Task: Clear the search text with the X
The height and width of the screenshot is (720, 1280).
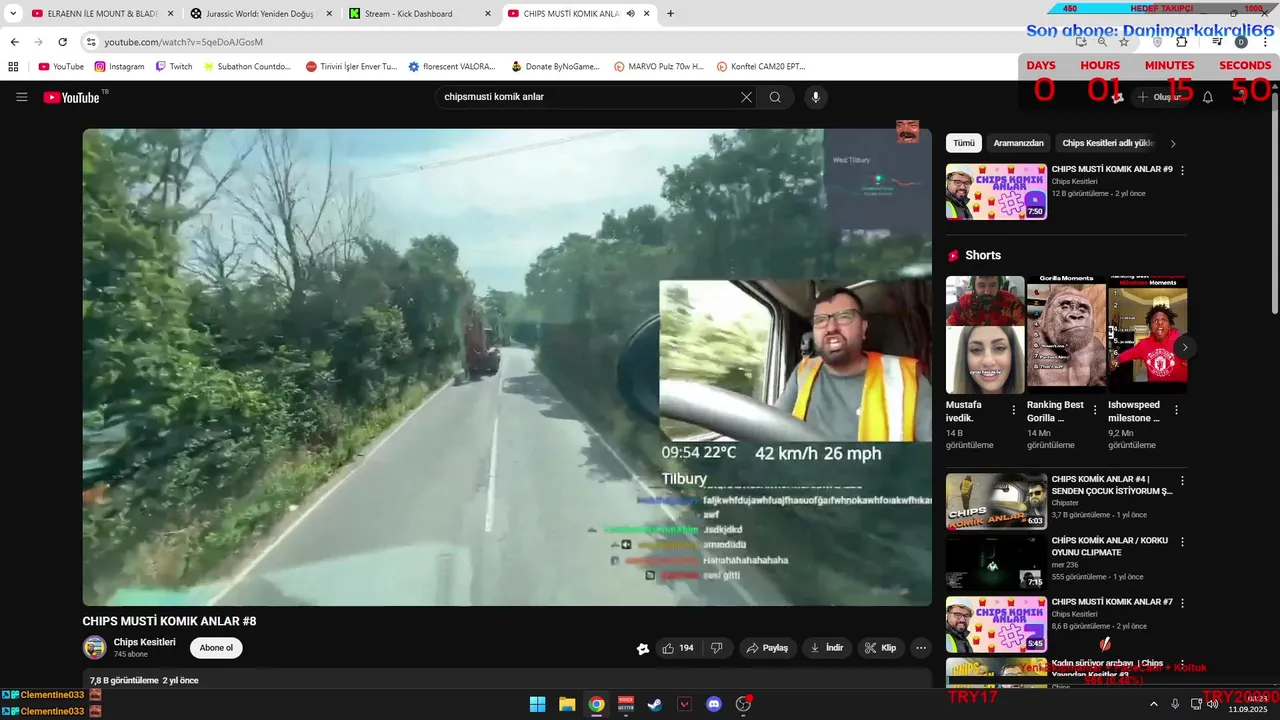Action: tap(746, 97)
